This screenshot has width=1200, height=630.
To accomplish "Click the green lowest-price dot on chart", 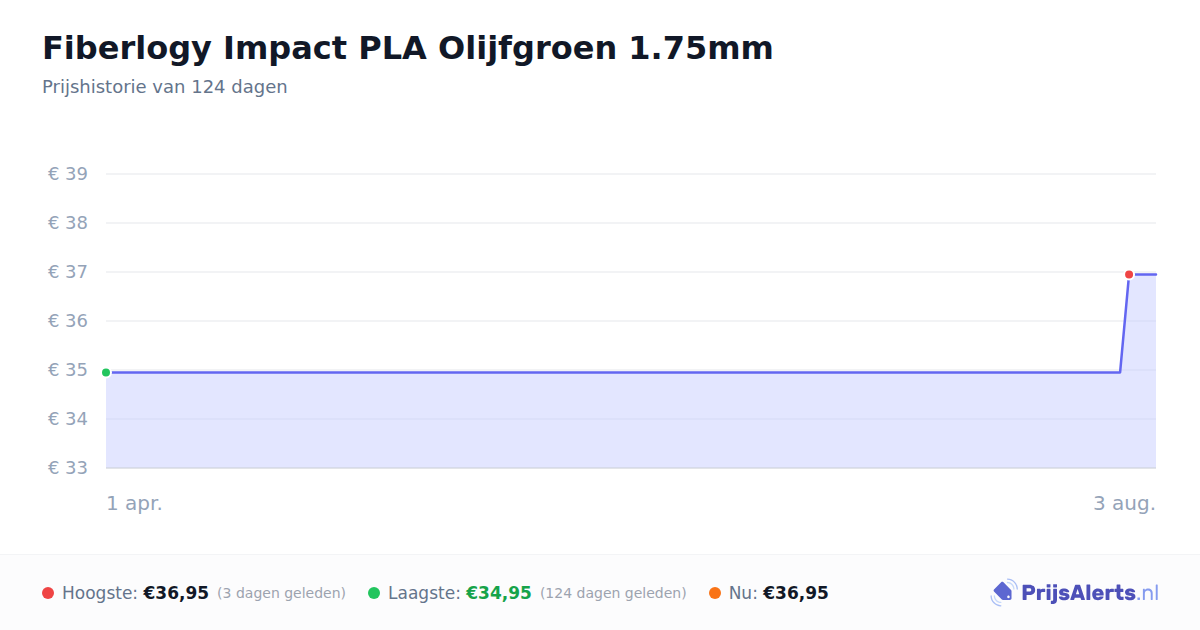I will pyautogui.click(x=106, y=372).
